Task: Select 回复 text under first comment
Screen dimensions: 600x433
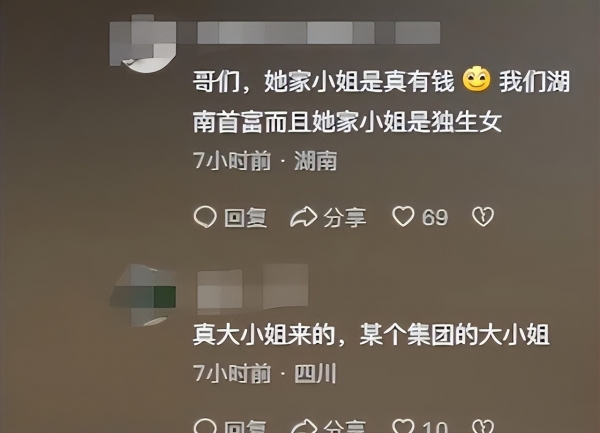Action: coord(245,218)
